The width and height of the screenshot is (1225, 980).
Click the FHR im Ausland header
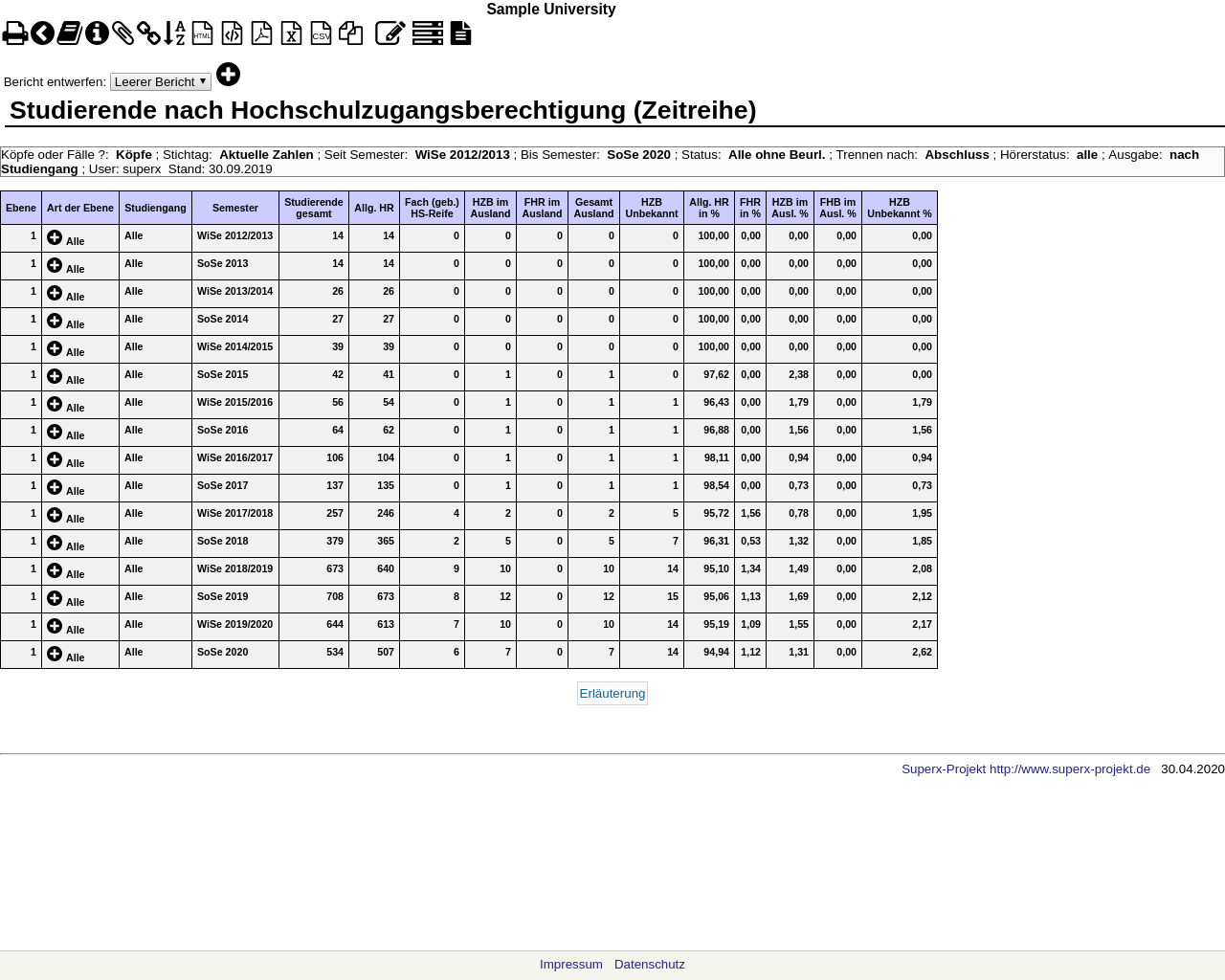point(542,208)
